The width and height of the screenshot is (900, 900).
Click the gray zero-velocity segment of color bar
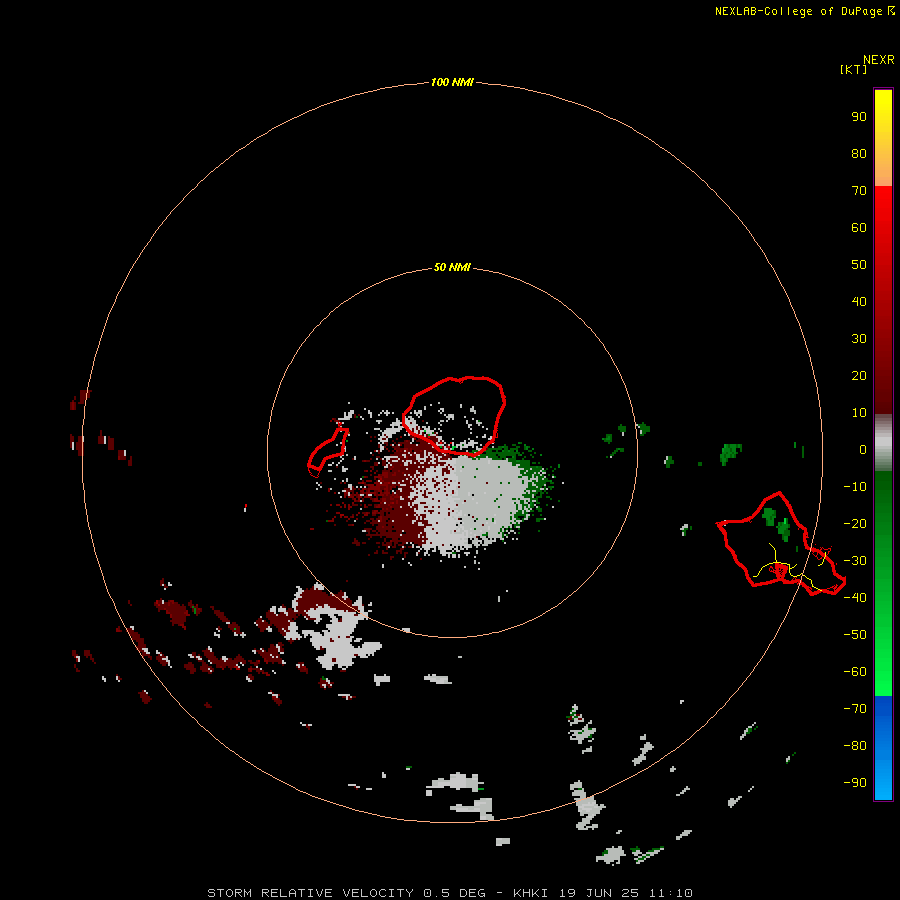pyautogui.click(x=883, y=443)
